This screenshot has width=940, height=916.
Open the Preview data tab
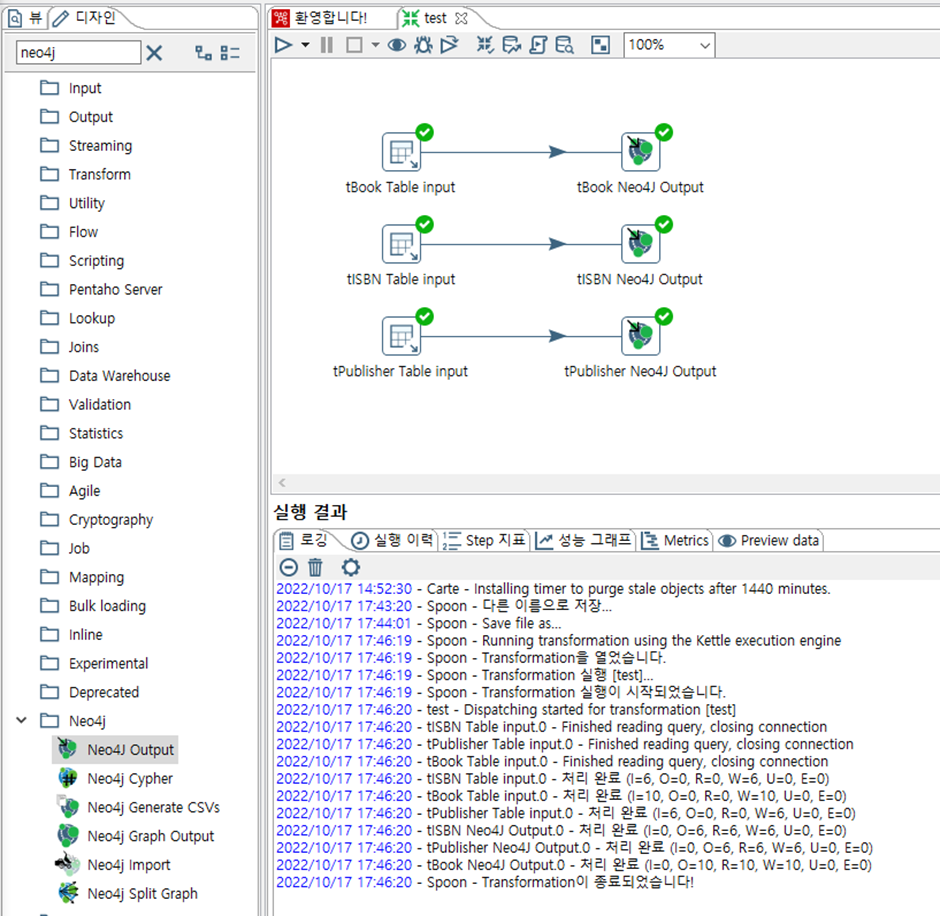tap(769, 541)
